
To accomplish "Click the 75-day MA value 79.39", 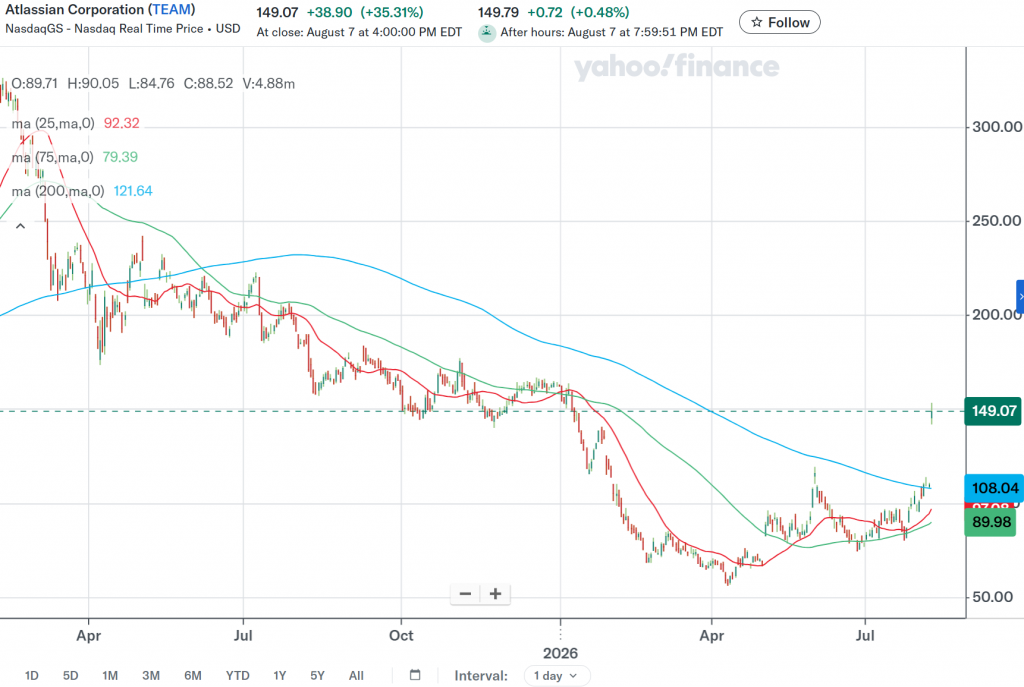I will click(120, 157).
